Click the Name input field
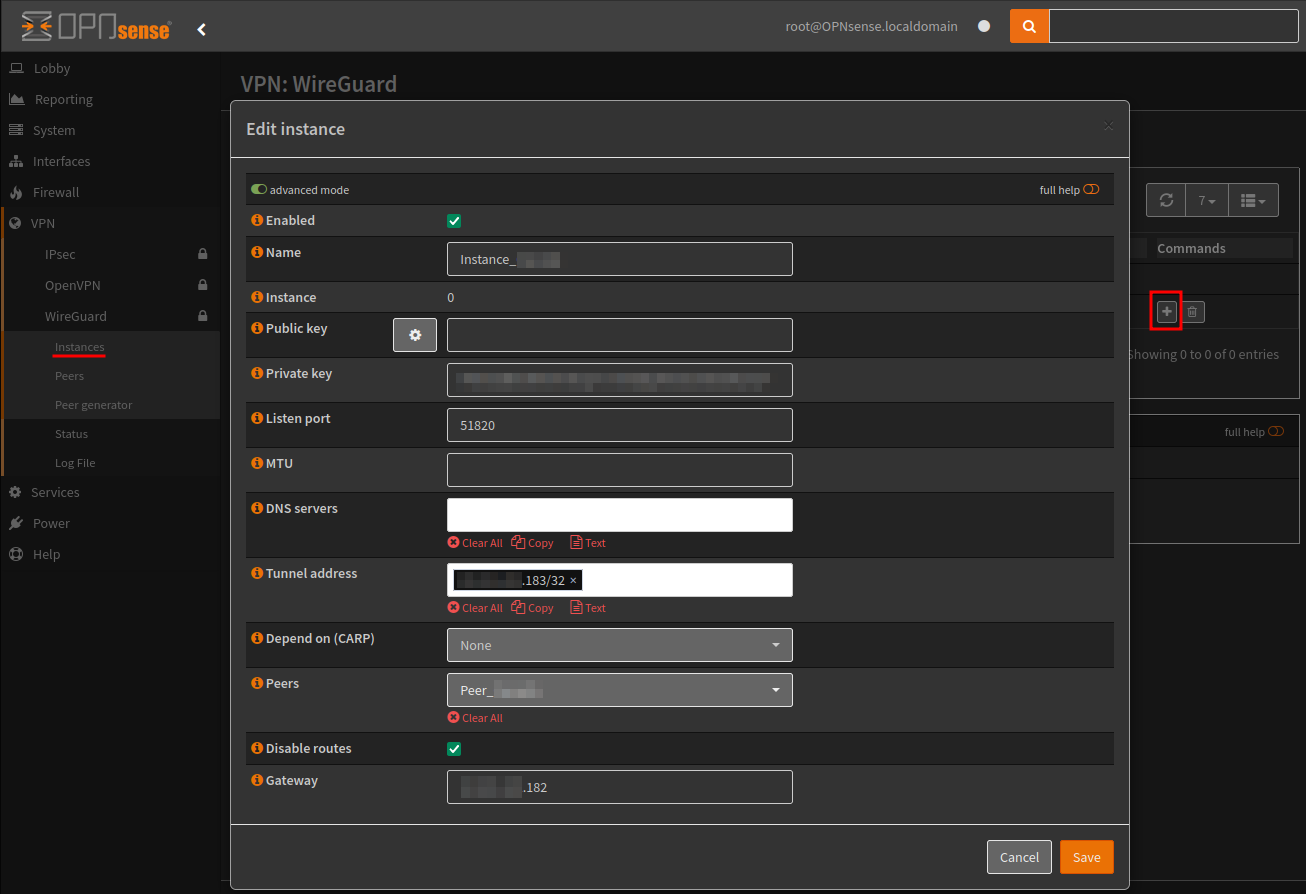 (x=620, y=259)
